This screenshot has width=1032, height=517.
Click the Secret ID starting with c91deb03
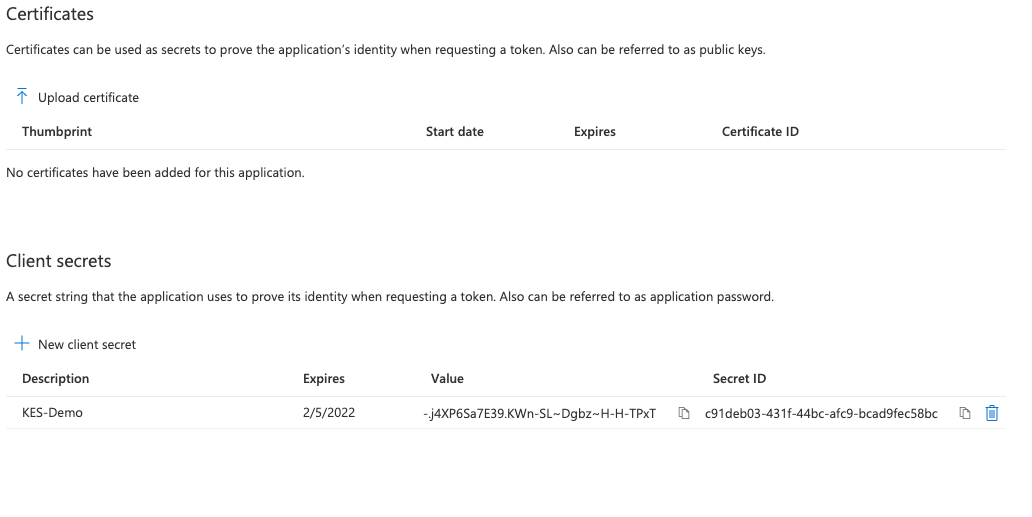tap(821, 413)
